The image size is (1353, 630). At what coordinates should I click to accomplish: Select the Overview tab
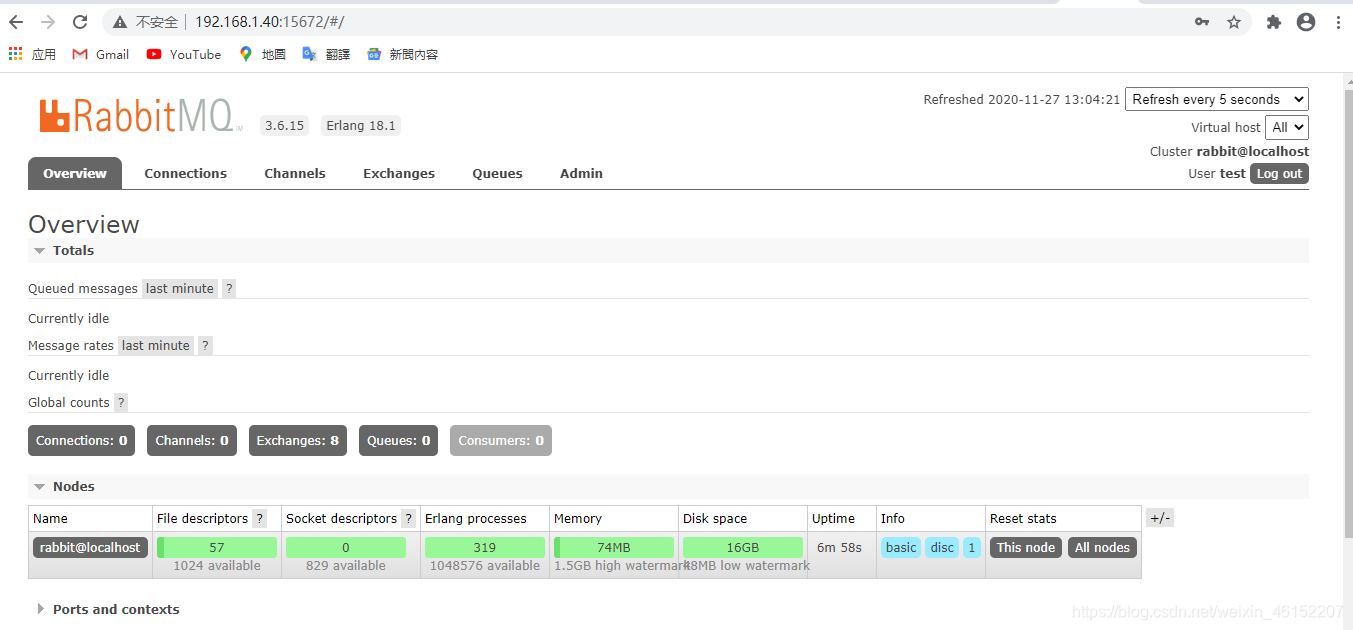click(x=75, y=173)
